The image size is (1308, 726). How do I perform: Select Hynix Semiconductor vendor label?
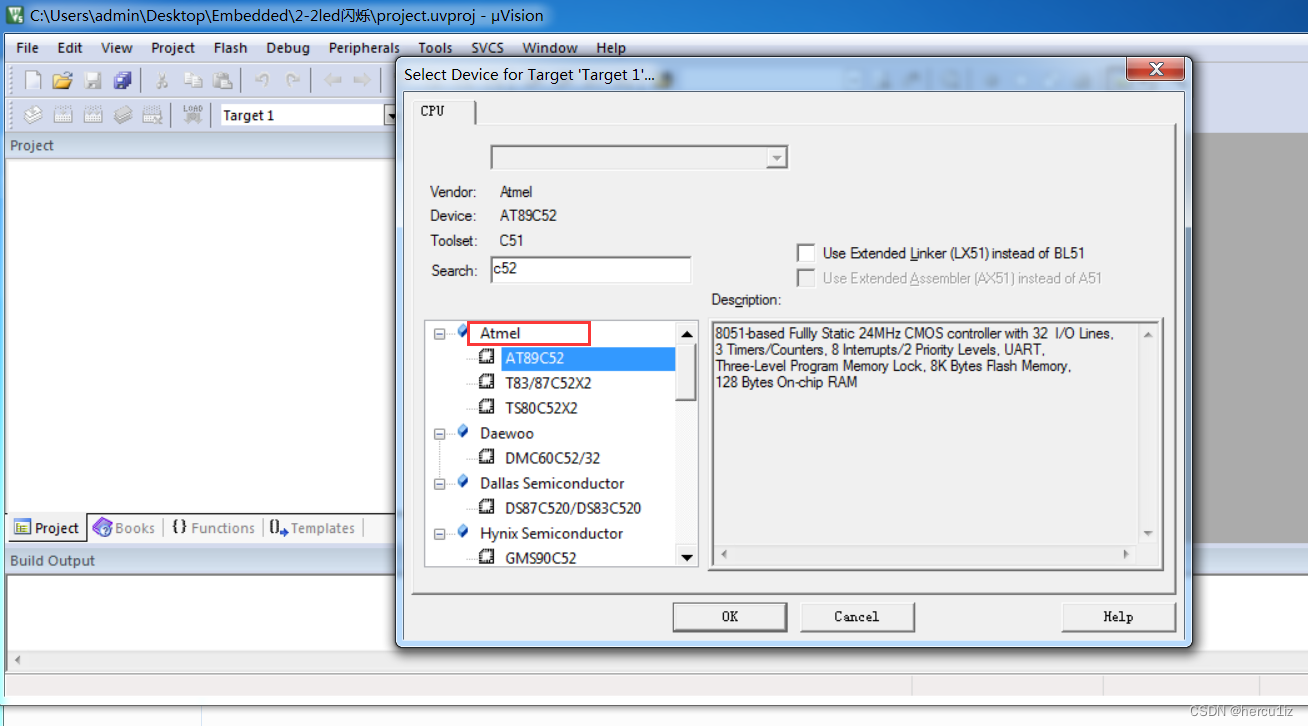tap(551, 533)
